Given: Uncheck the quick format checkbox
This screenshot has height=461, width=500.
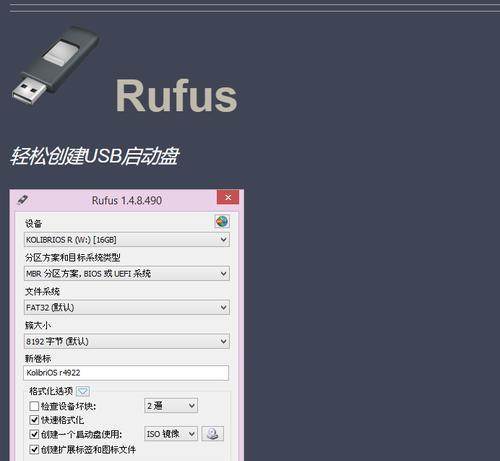Looking at the screenshot, I should tap(34, 420).
